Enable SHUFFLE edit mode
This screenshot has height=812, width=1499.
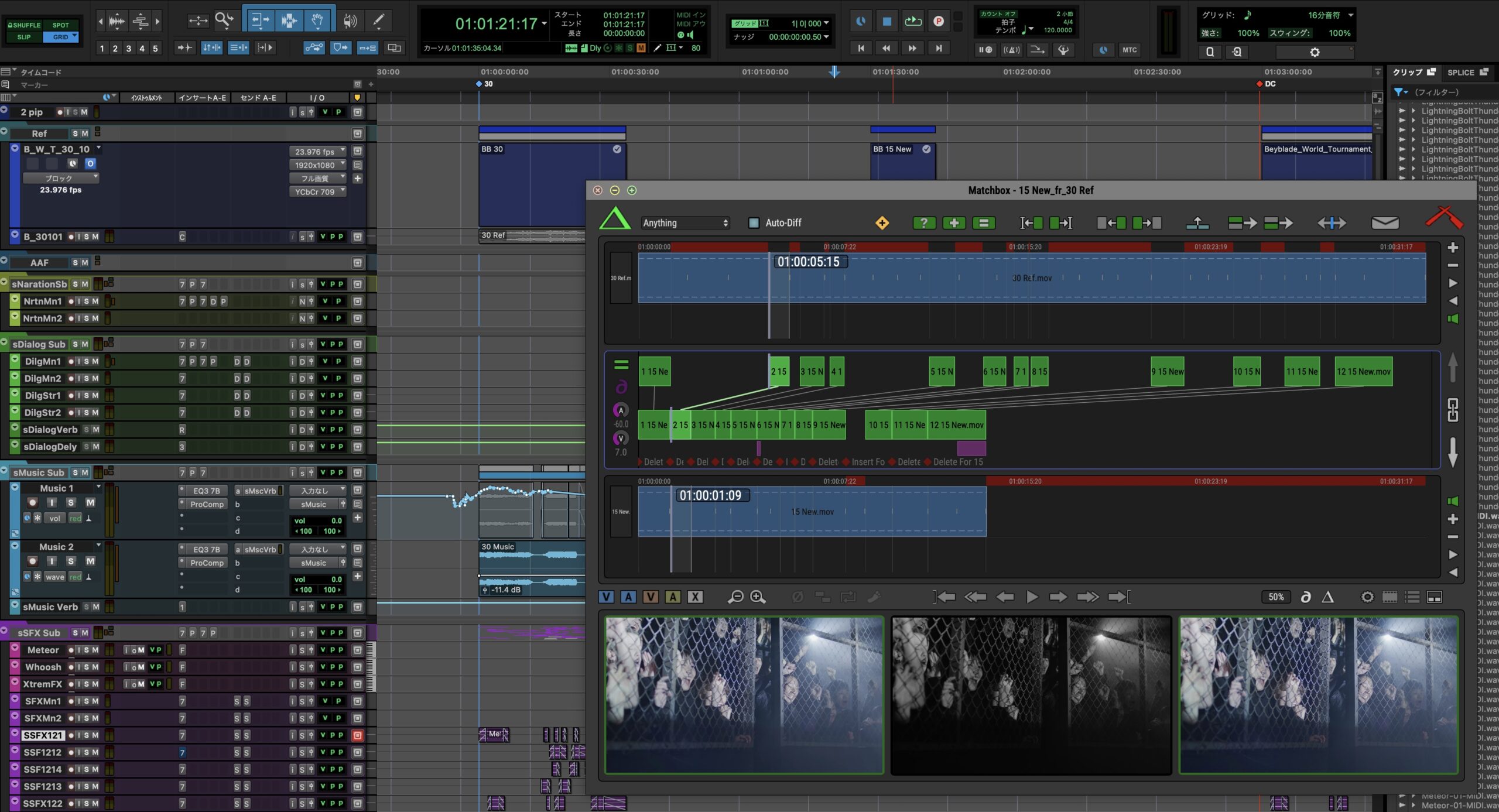point(24,25)
